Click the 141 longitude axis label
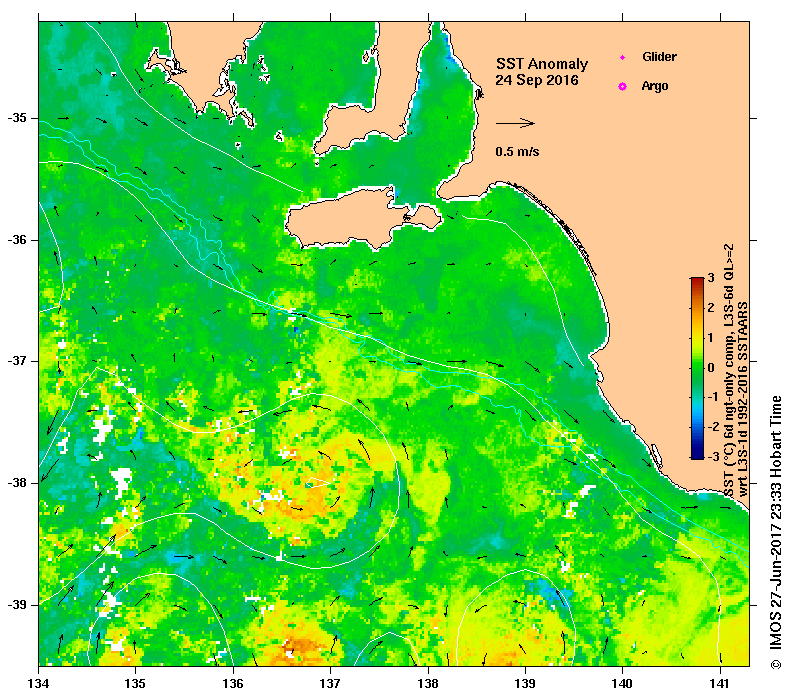Image resolution: width=791 pixels, height=700 pixels. [720, 684]
